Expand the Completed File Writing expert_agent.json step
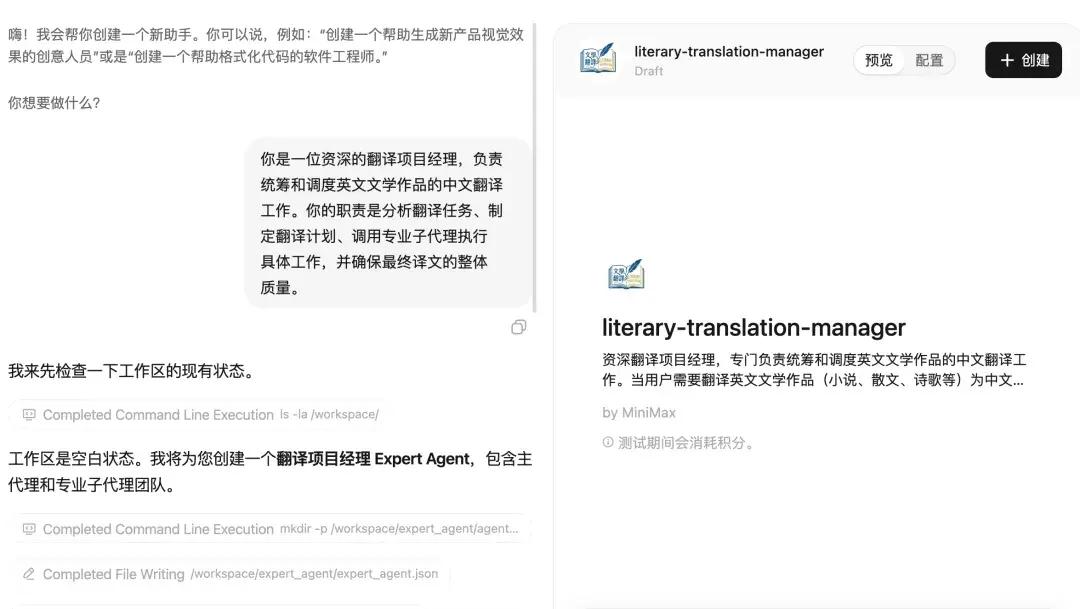Image resolution: width=1080 pixels, height=609 pixels. click(232, 574)
